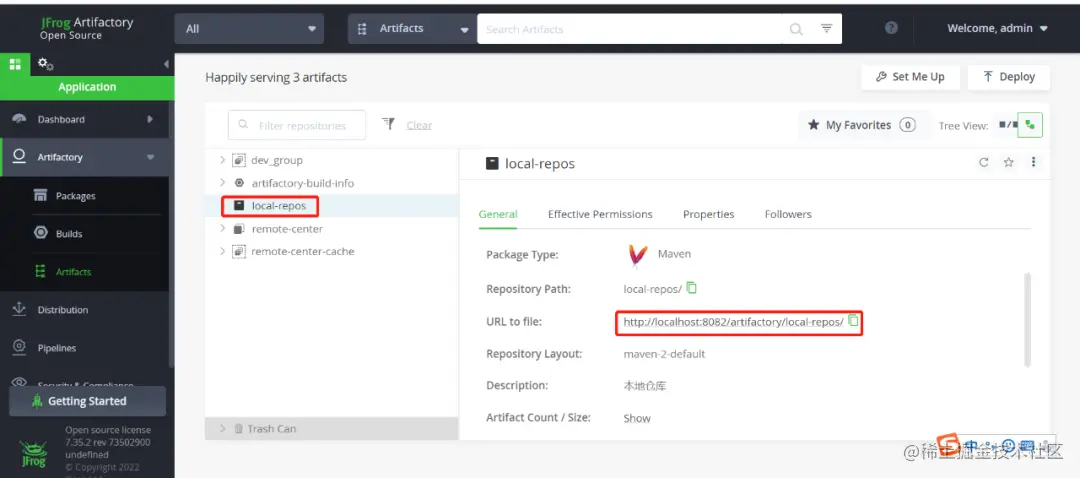Refresh local-repos with the reload icon
The width and height of the screenshot is (1080, 478).
click(984, 163)
